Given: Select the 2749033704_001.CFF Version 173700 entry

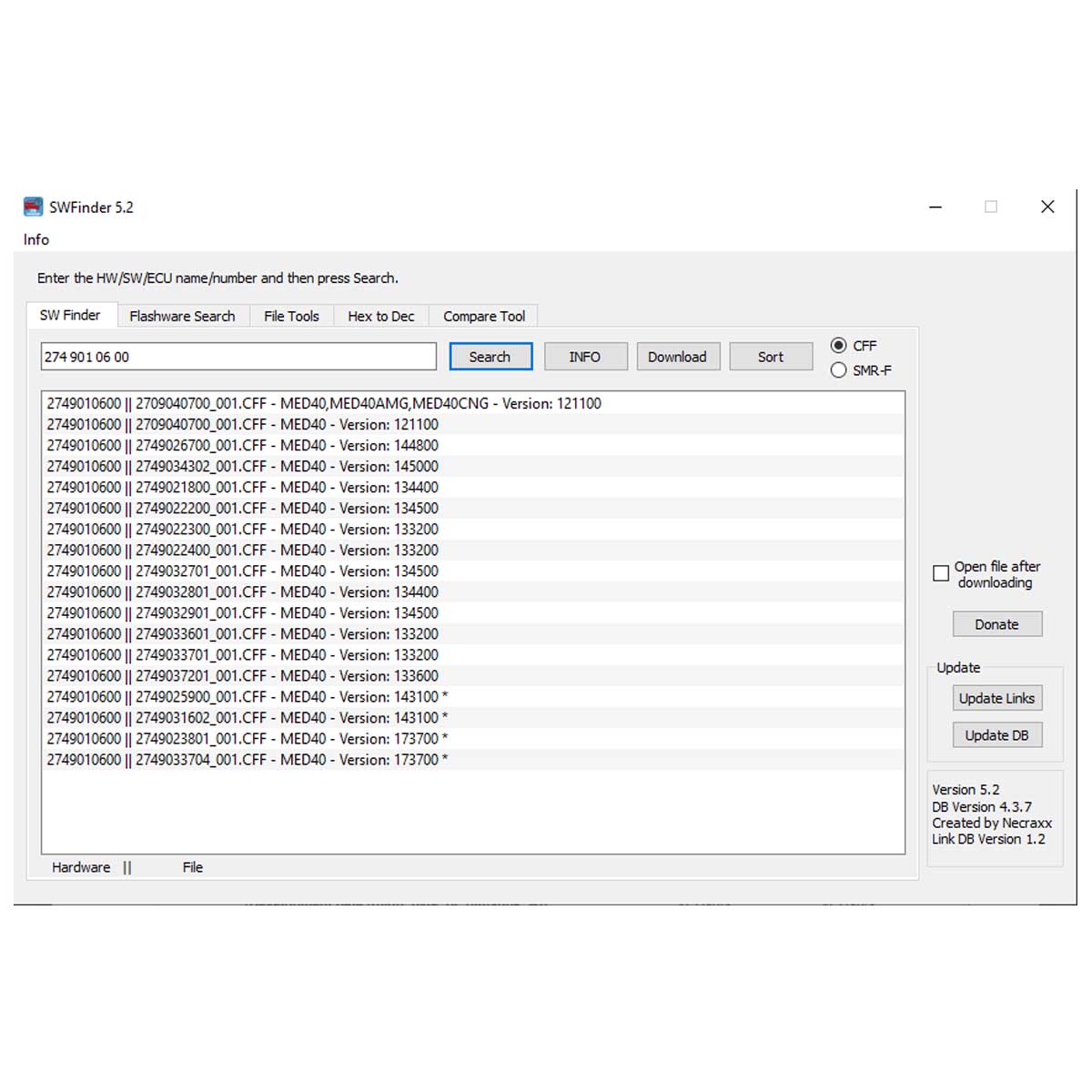Looking at the screenshot, I should 246,759.
